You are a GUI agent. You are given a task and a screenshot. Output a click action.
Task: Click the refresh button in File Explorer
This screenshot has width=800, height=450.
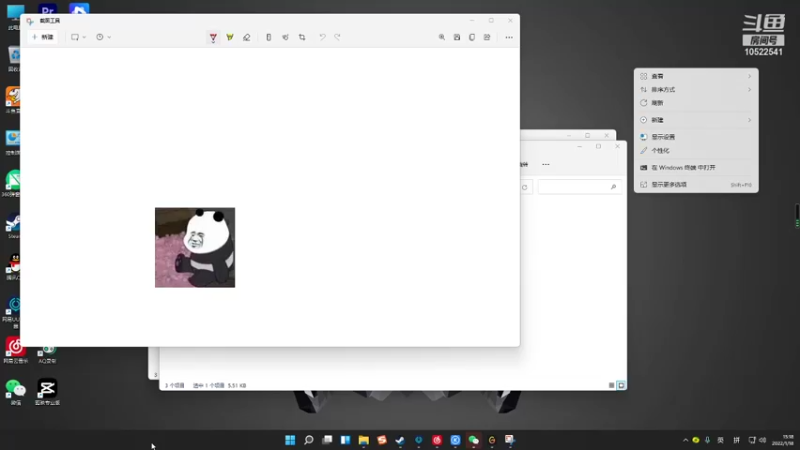pyautogui.click(x=524, y=187)
